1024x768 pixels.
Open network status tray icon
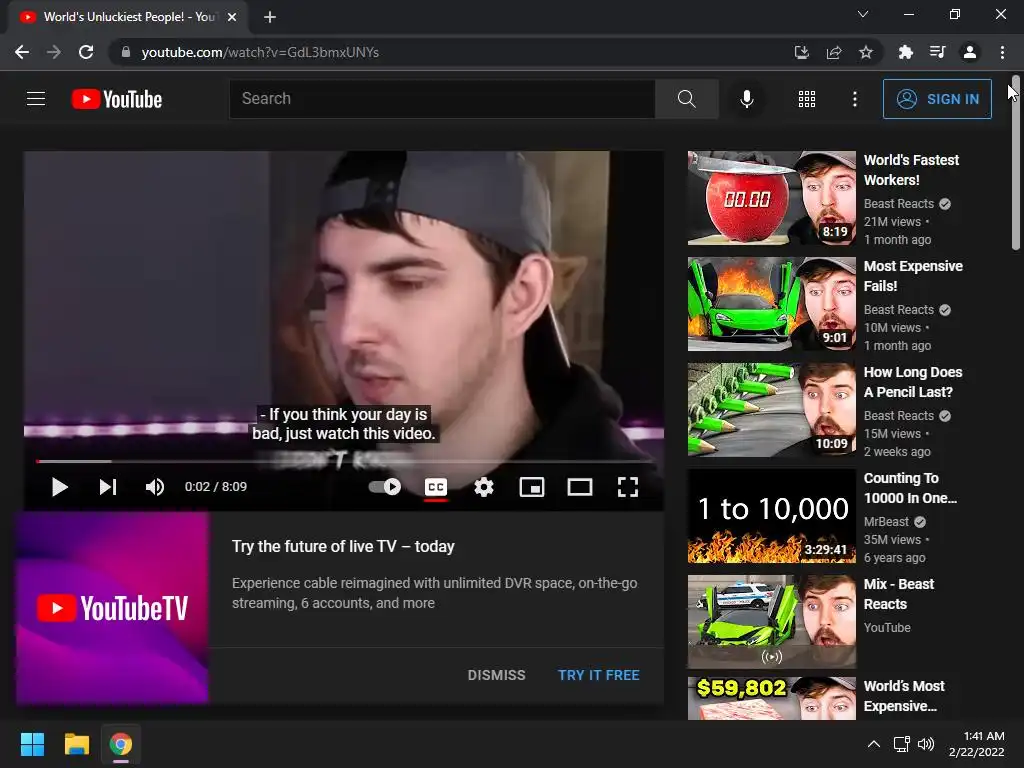pos(902,744)
